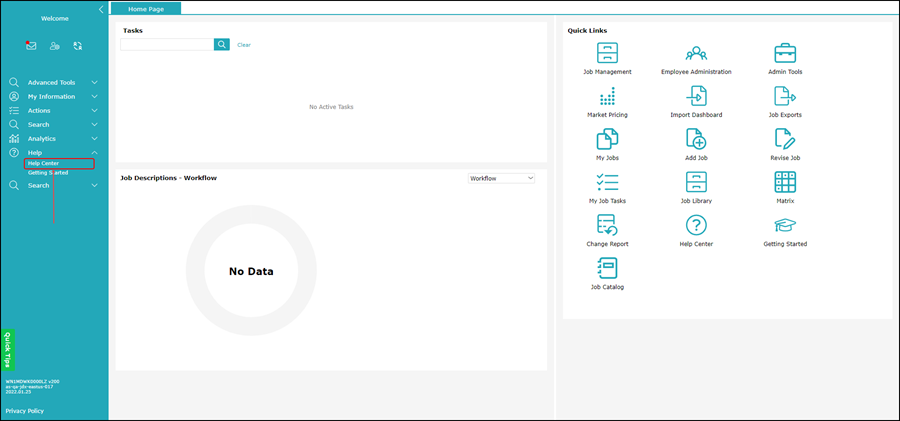Click the search magnifier button in Tasks

click(x=222, y=45)
